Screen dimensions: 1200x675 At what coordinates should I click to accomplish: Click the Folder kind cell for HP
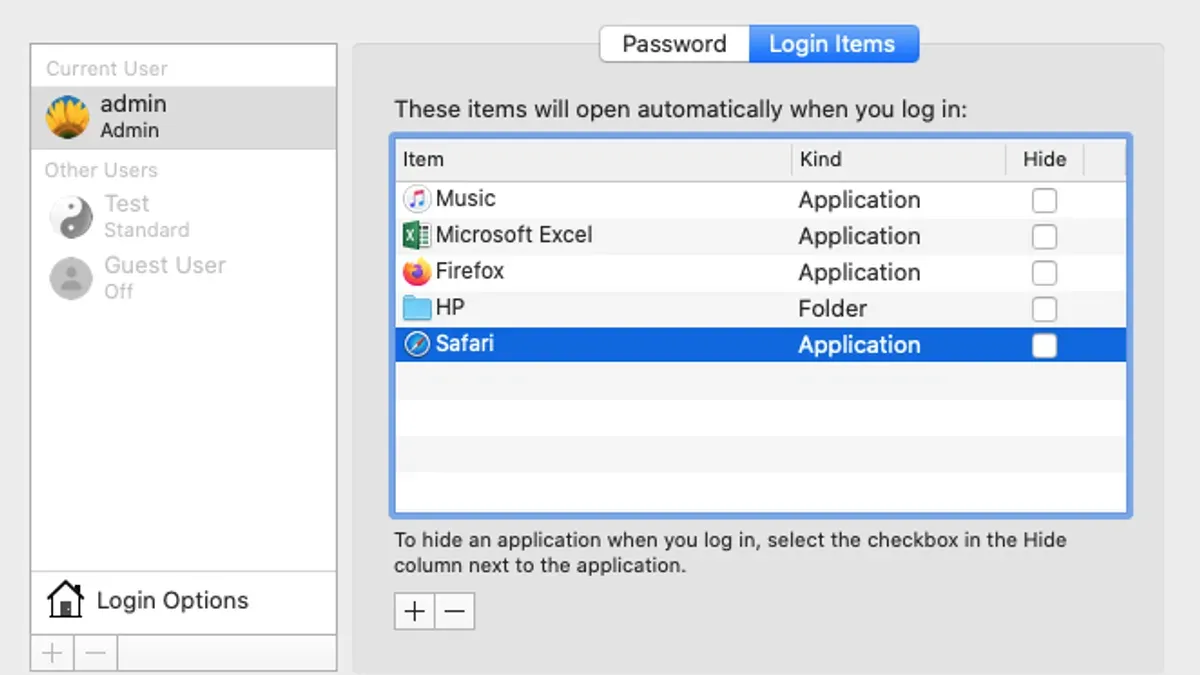point(832,308)
